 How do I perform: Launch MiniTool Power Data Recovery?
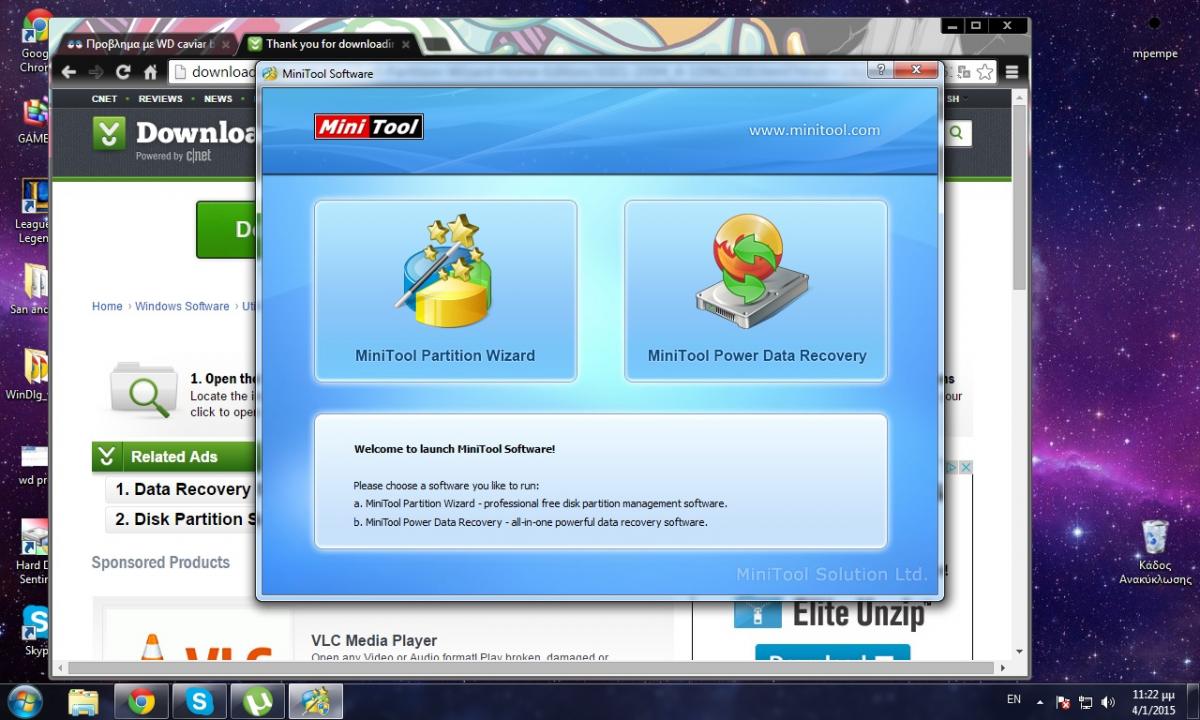click(756, 290)
